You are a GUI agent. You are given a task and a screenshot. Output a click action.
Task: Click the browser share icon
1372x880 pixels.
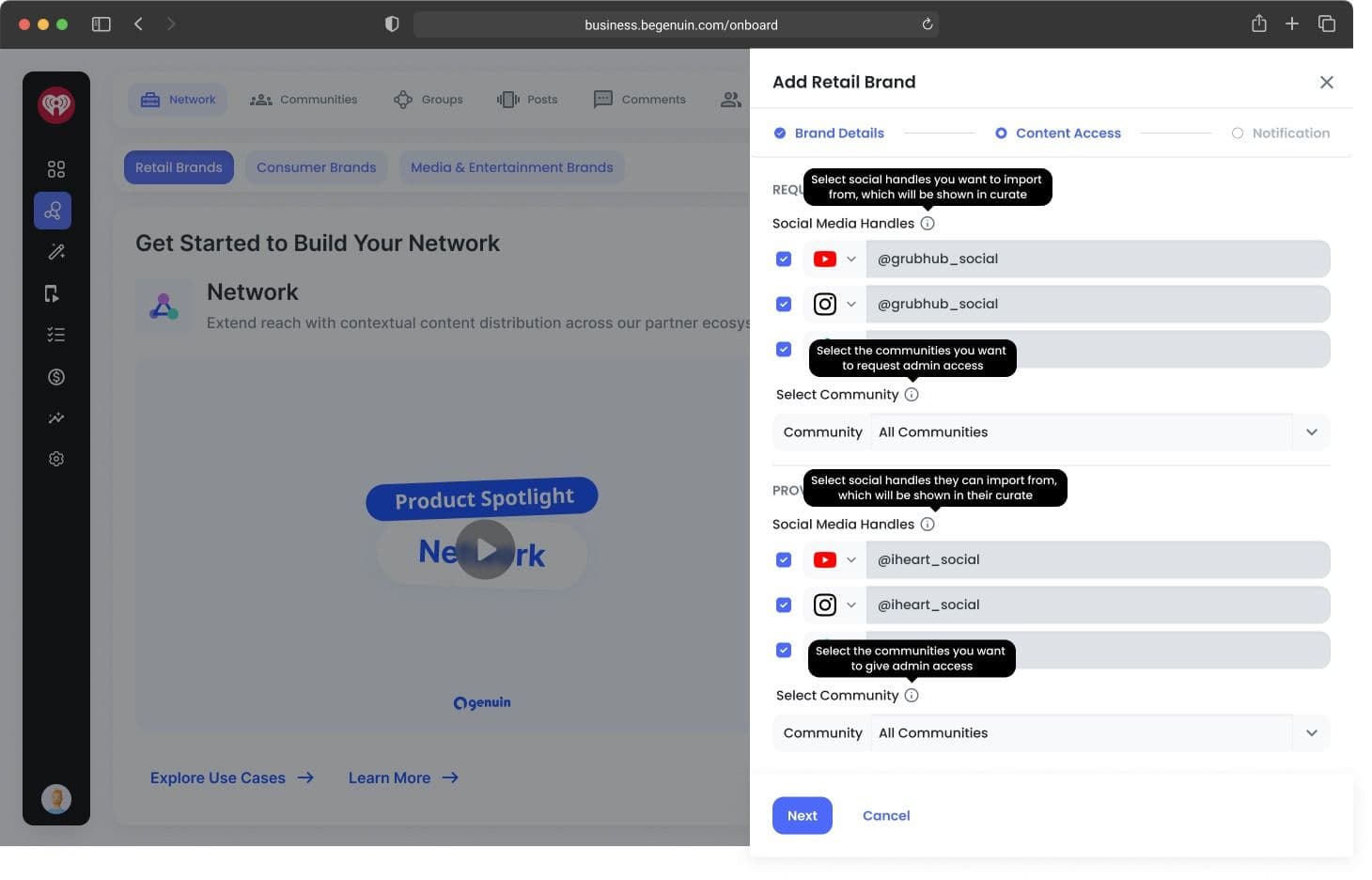(x=1259, y=24)
